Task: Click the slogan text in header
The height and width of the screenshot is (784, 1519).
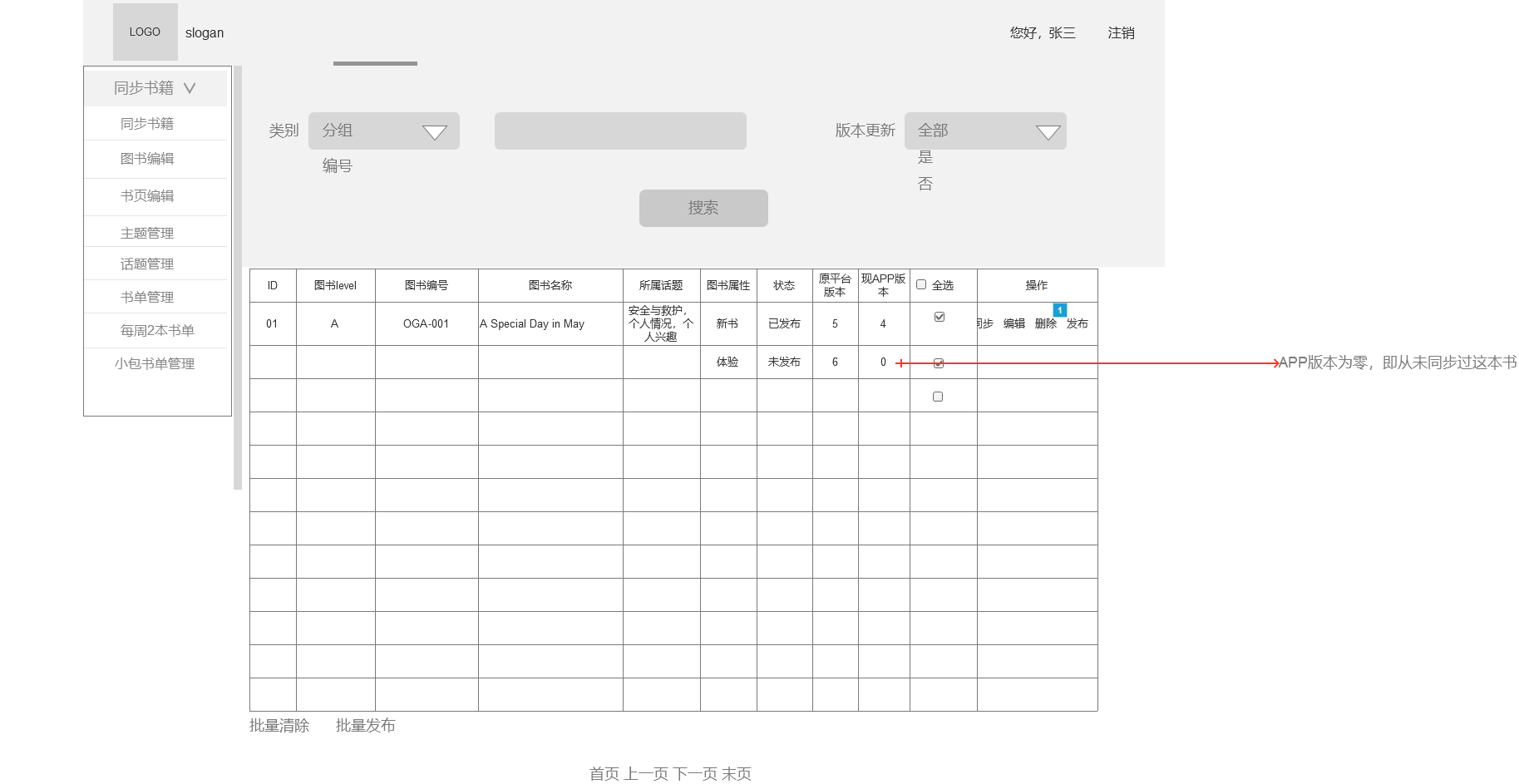Action: pos(205,32)
